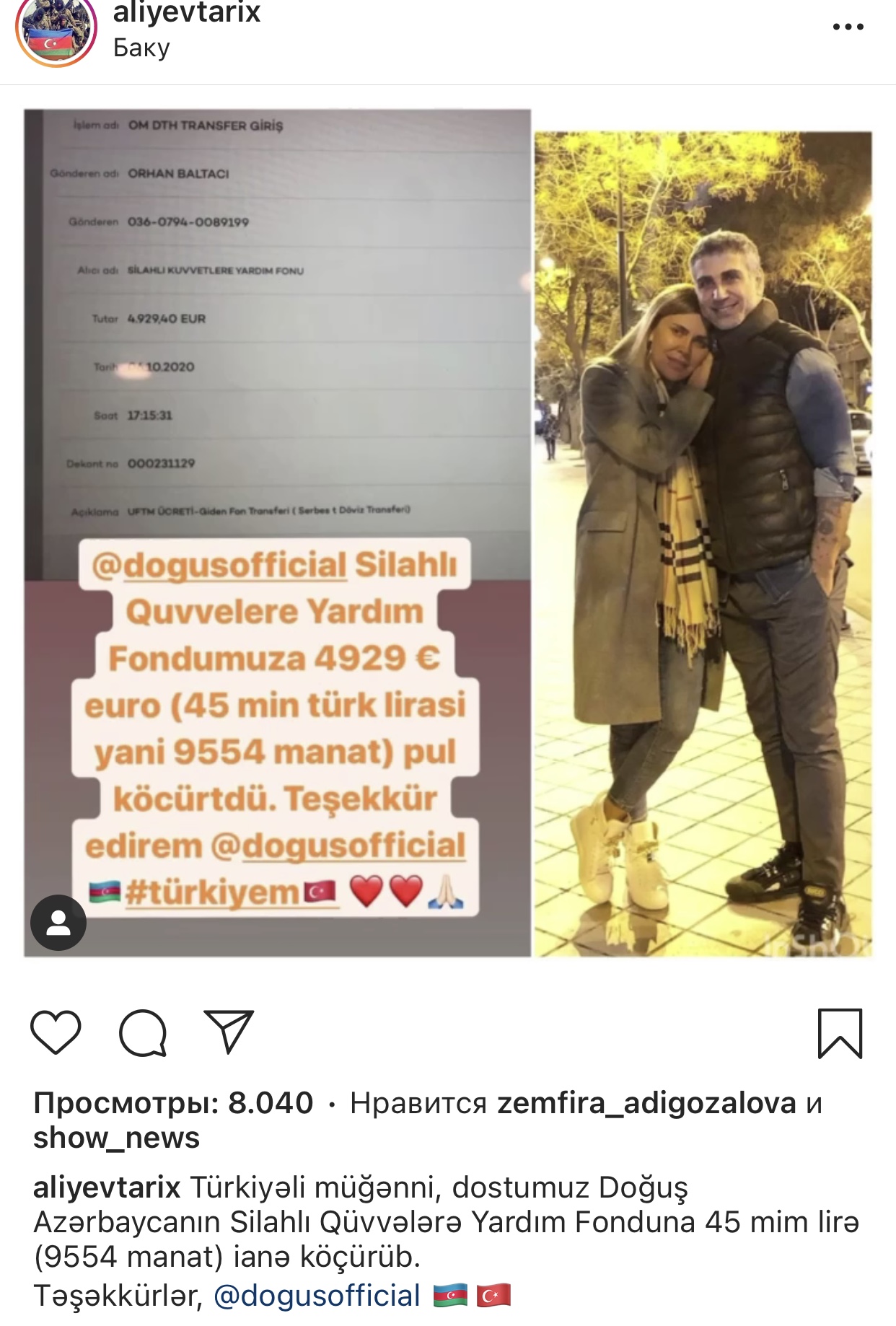The height and width of the screenshot is (1326, 896).
Task: Save post with bookmark icon
Action: 840,1033
